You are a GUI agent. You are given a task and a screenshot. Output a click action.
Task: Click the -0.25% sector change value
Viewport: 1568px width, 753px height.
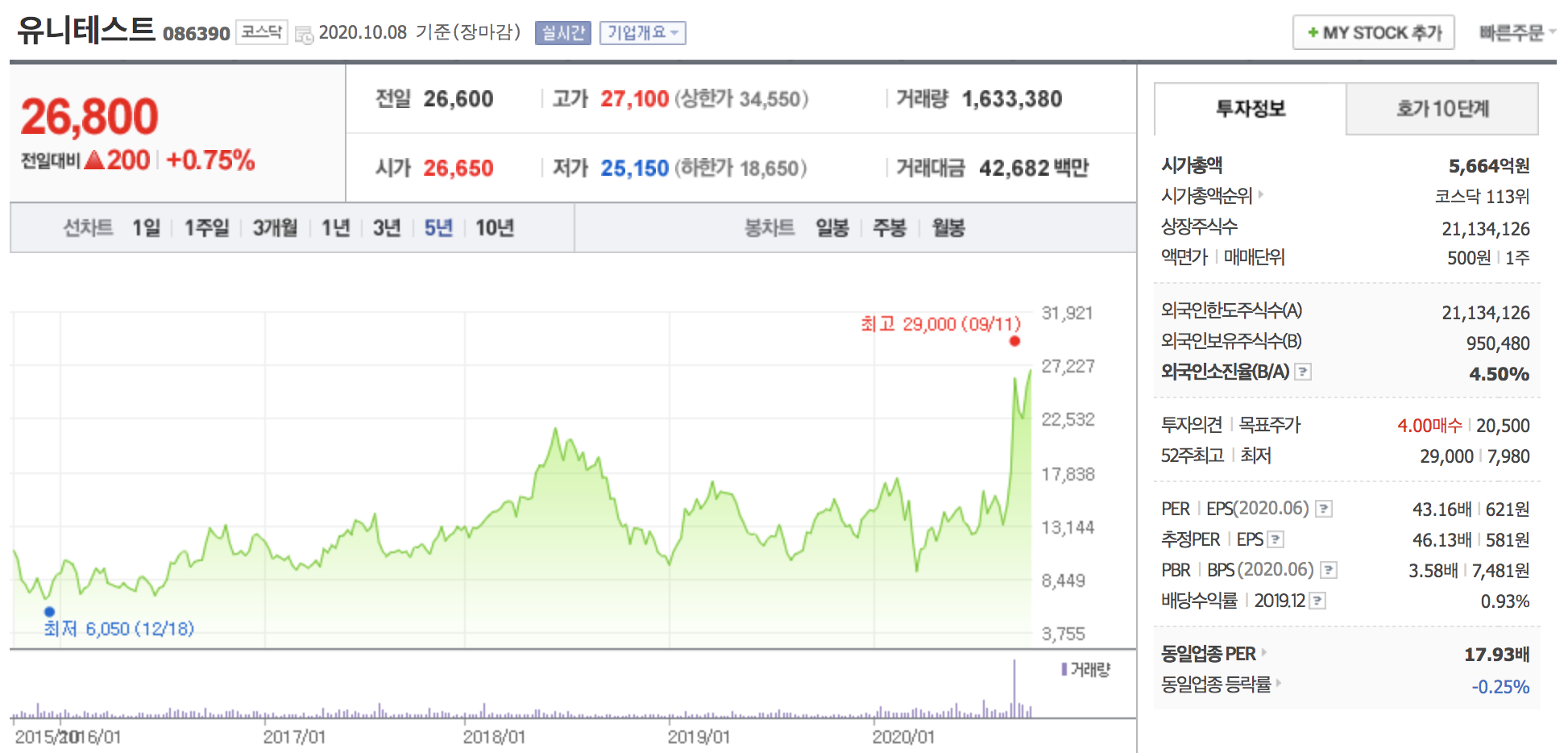(1500, 687)
